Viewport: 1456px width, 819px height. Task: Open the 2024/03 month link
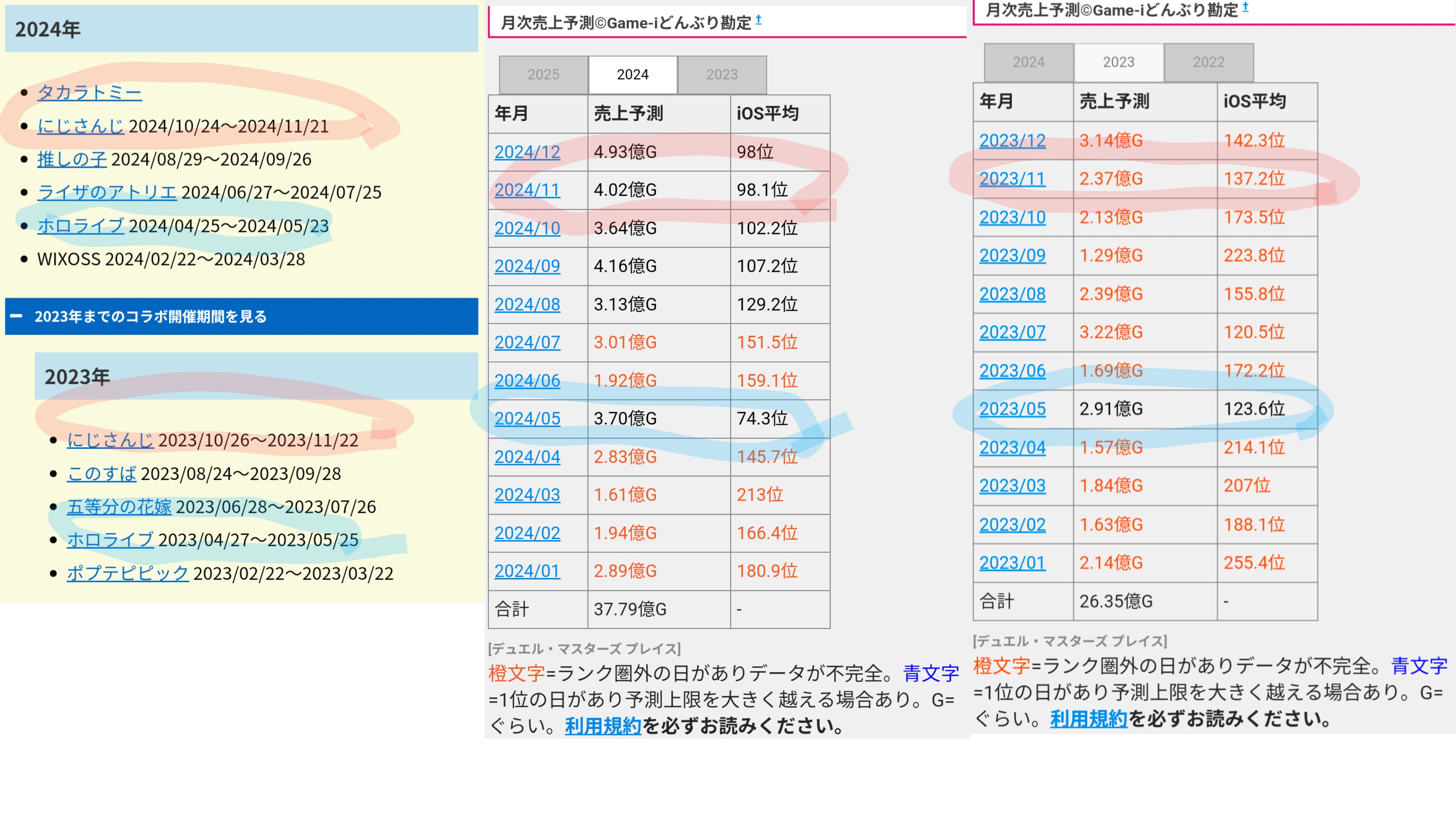pos(527,494)
